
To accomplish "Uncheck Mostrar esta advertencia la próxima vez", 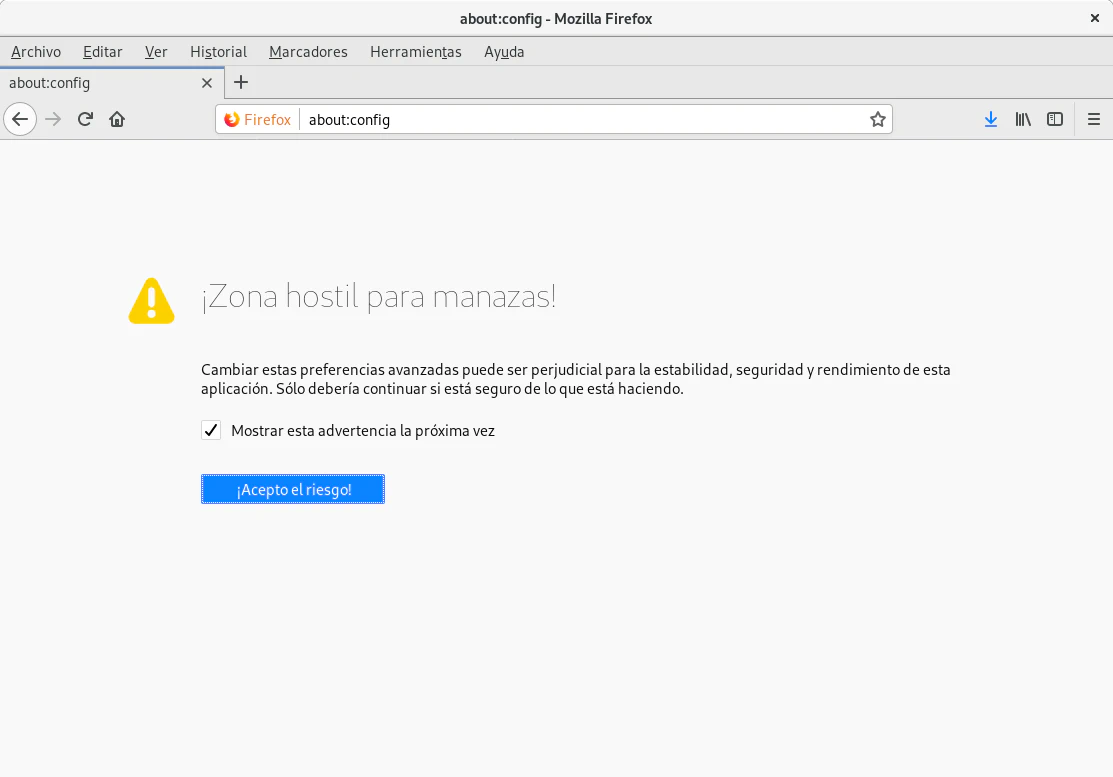I will (x=211, y=431).
